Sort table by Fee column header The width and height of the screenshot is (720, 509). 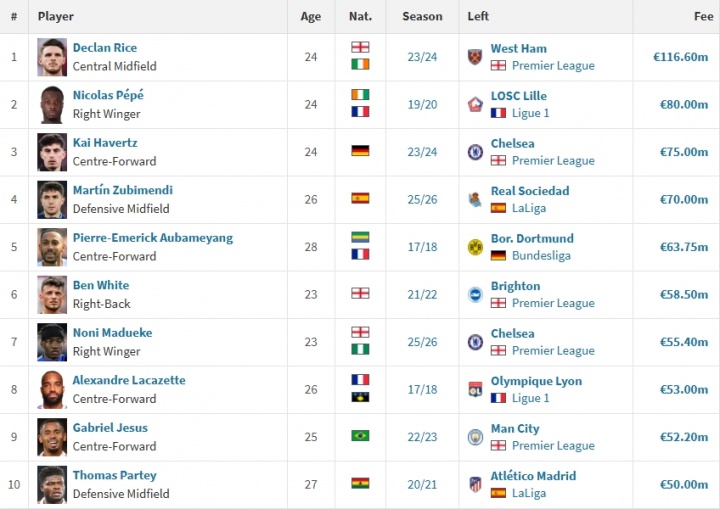click(x=703, y=16)
